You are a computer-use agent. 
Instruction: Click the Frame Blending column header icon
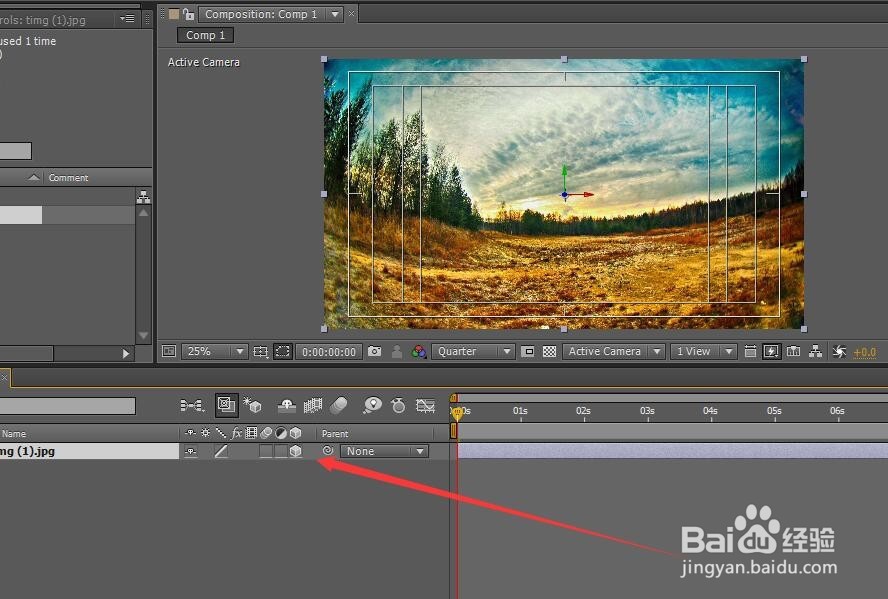(x=251, y=433)
